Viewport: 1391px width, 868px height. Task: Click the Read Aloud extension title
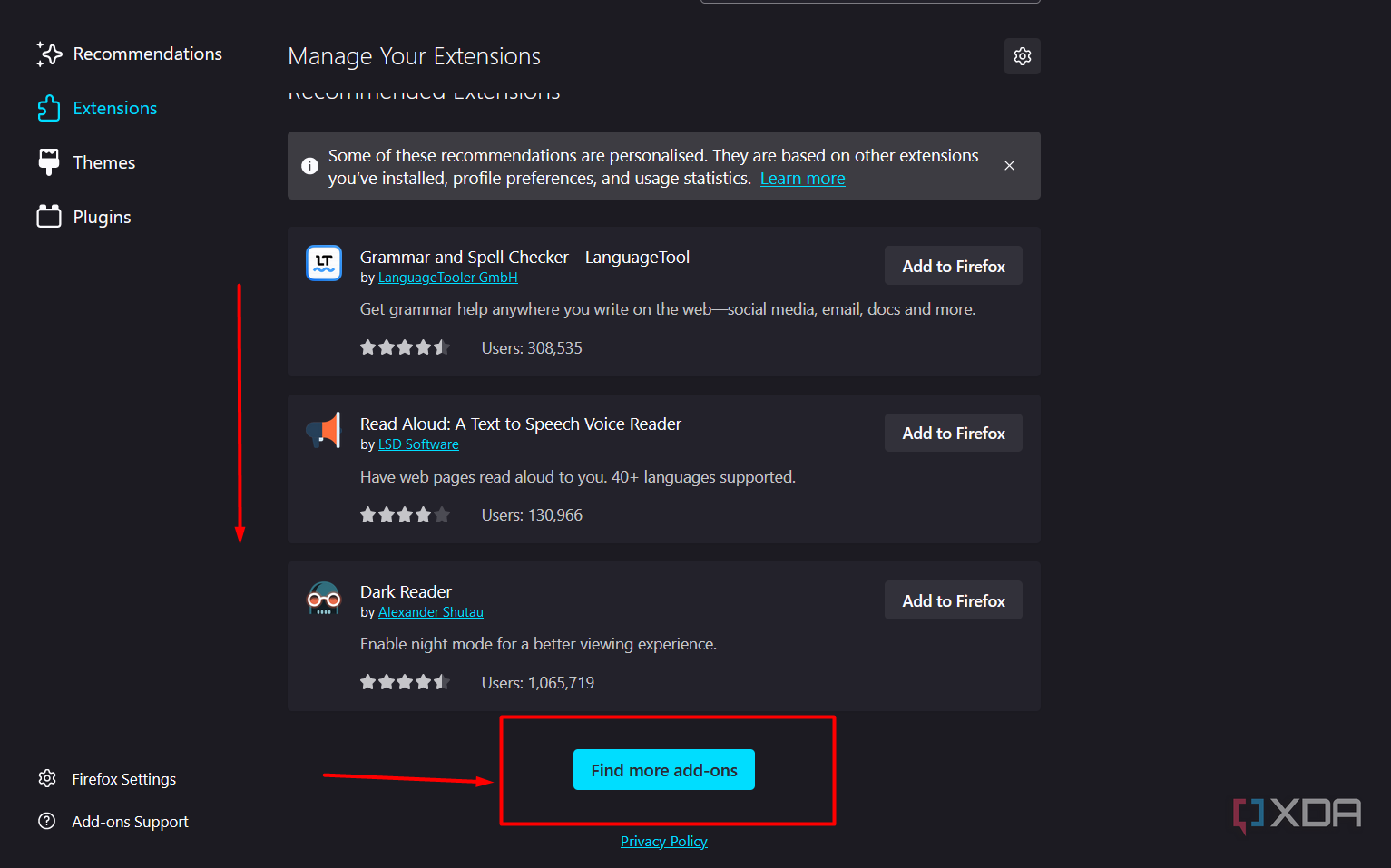pos(521,424)
